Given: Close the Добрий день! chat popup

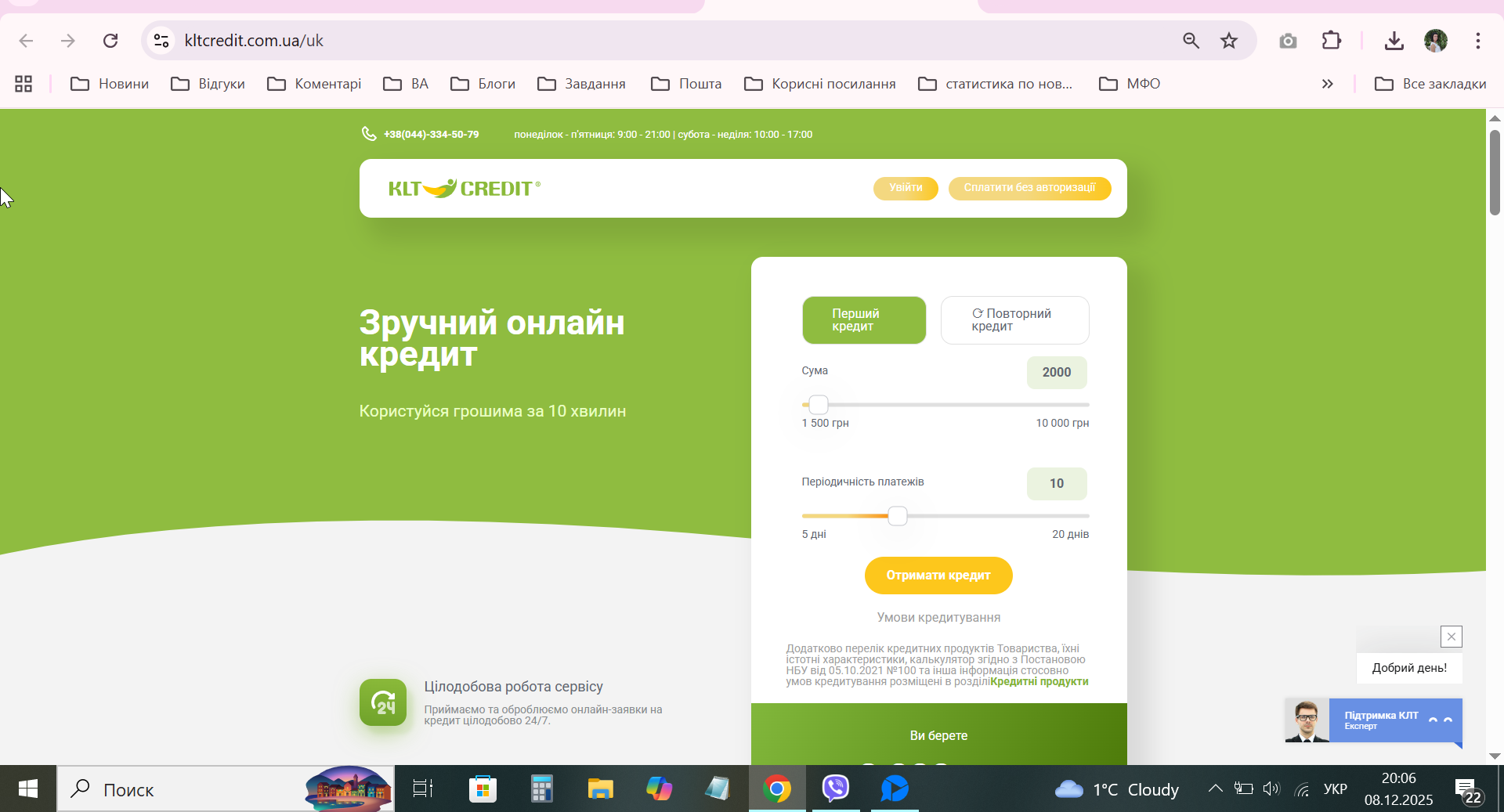Looking at the screenshot, I should [1452, 637].
